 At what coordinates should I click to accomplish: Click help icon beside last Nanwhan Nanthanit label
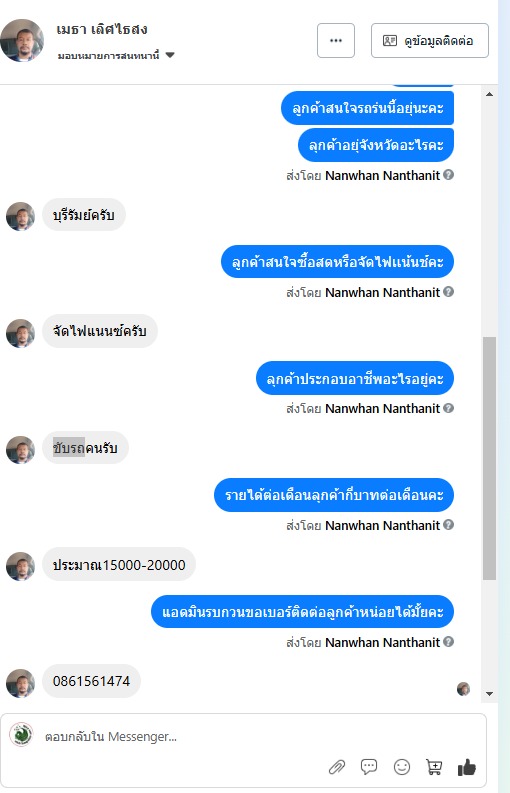click(448, 641)
